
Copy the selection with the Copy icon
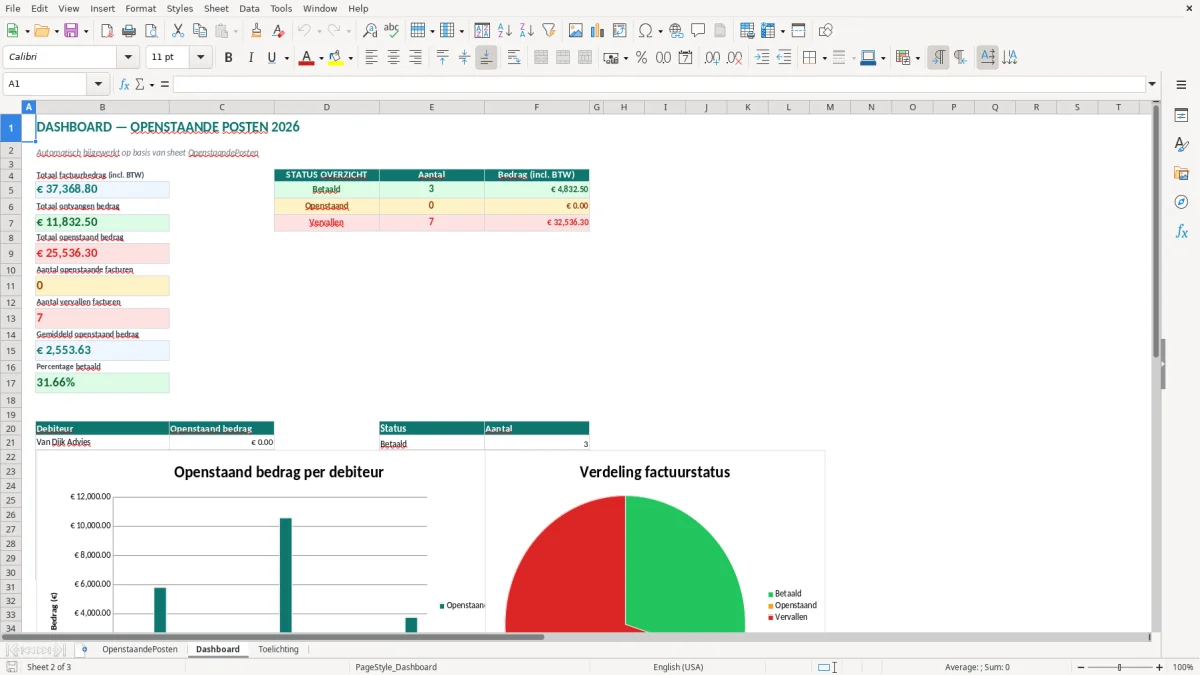[200, 31]
